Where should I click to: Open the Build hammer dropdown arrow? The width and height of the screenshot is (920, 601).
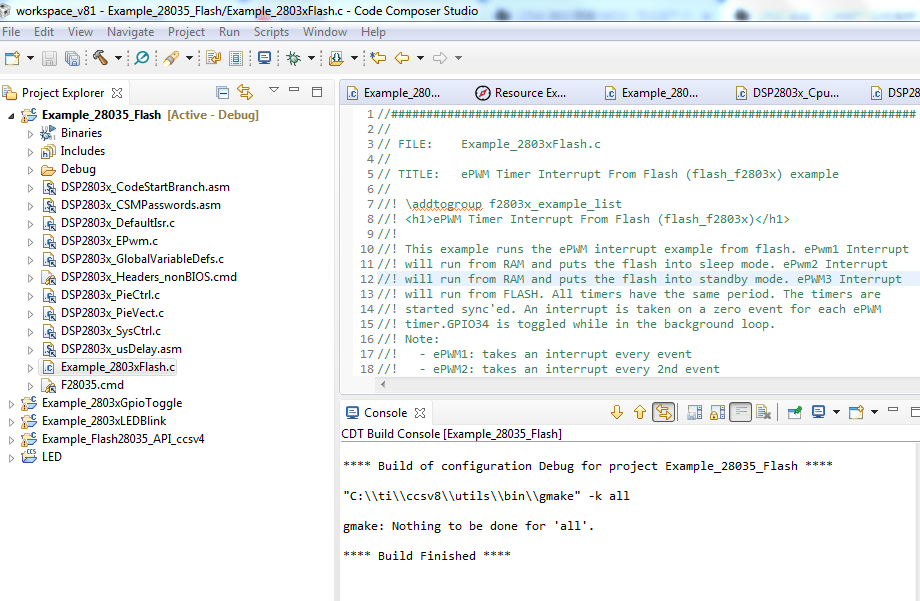[x=118, y=58]
